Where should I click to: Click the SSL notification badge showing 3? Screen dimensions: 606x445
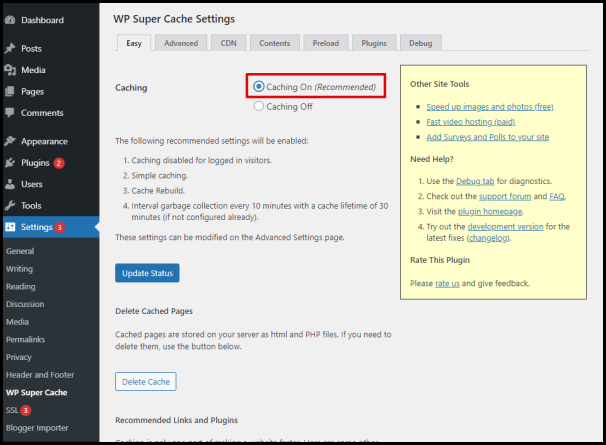[26, 410]
